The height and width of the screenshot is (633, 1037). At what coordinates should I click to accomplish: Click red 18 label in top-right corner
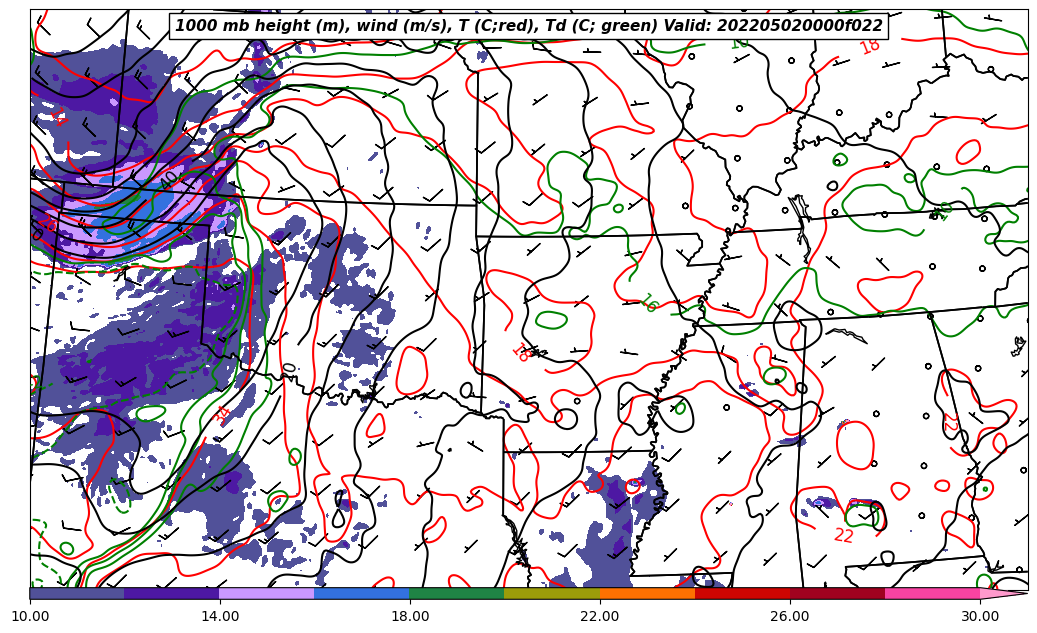coord(870,46)
